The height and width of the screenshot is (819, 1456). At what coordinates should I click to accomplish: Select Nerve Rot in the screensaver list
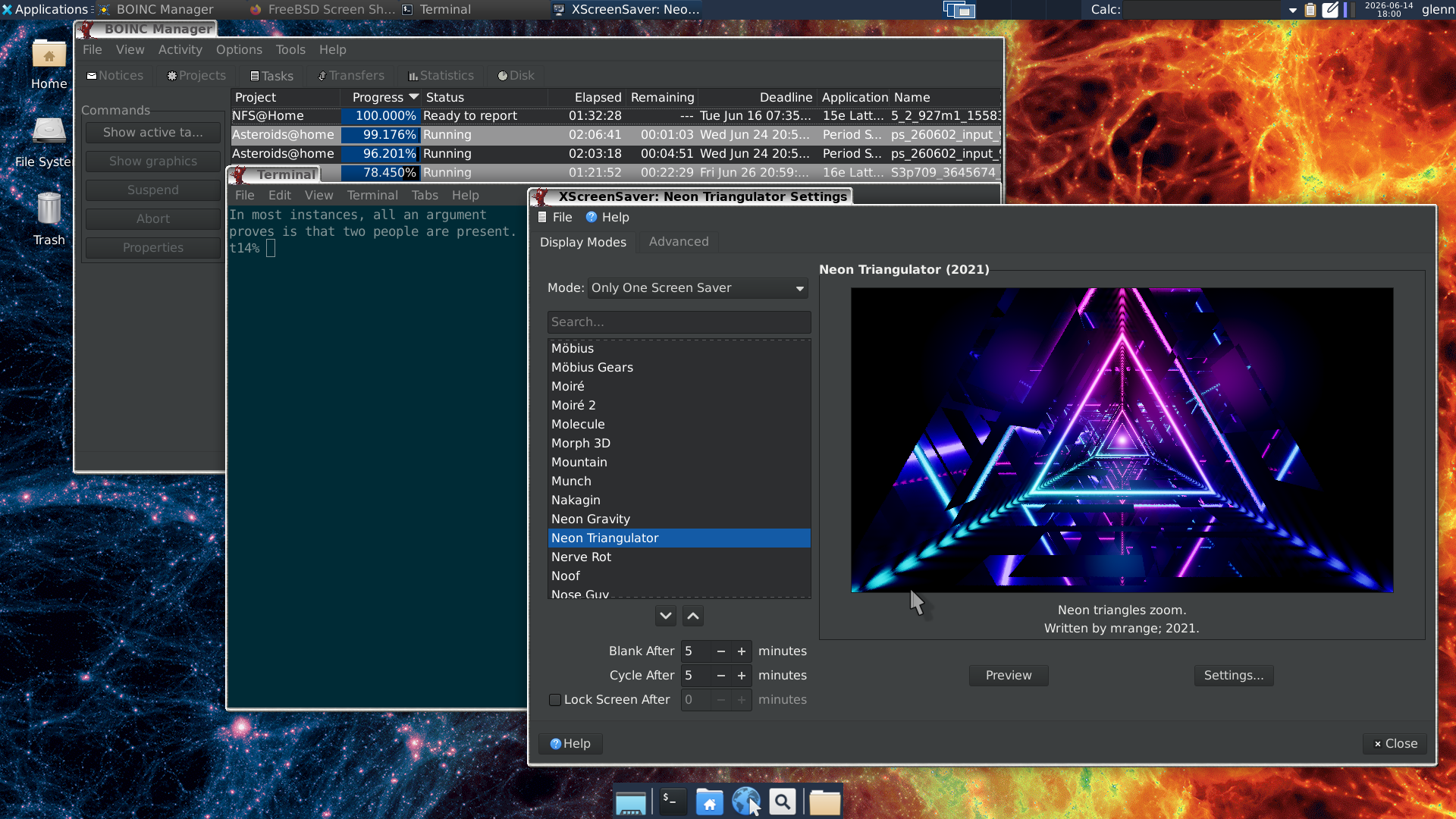click(679, 557)
